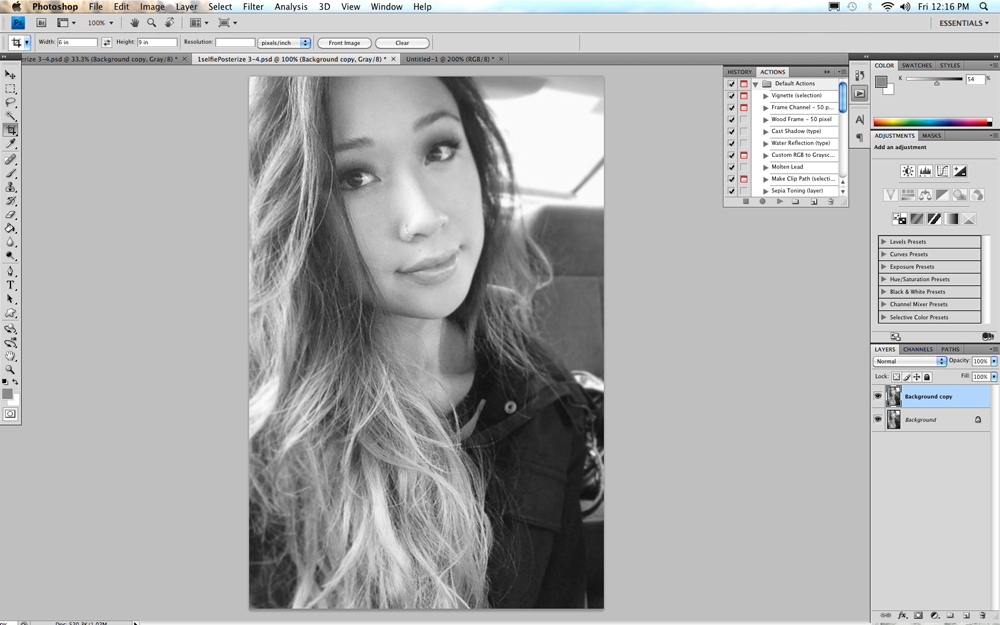1000x625 pixels.
Task: Open the layer blend mode dropdown
Action: (x=909, y=361)
